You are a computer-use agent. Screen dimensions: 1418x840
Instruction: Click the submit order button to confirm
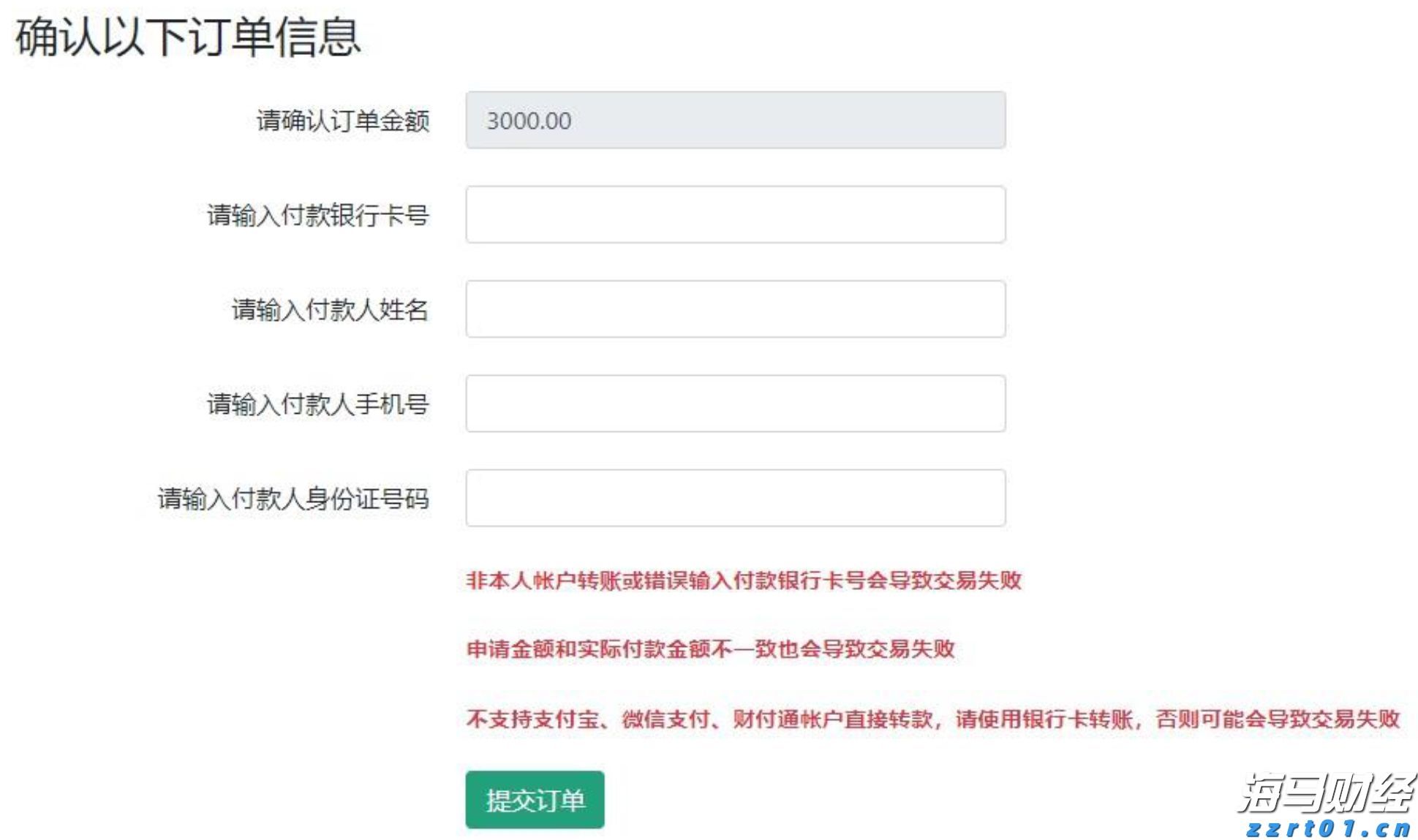pyautogui.click(x=535, y=800)
